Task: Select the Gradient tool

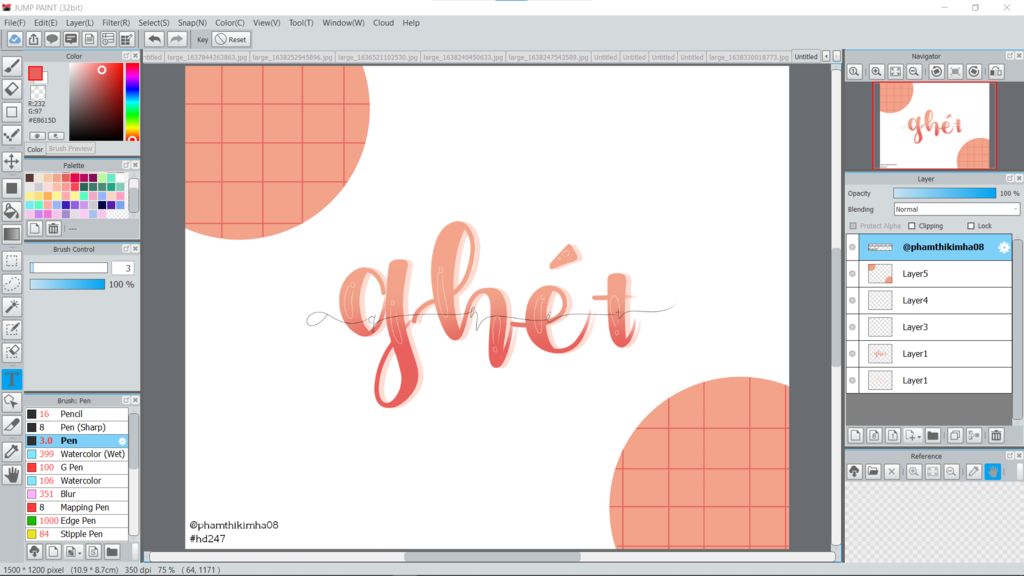Action: (12, 234)
